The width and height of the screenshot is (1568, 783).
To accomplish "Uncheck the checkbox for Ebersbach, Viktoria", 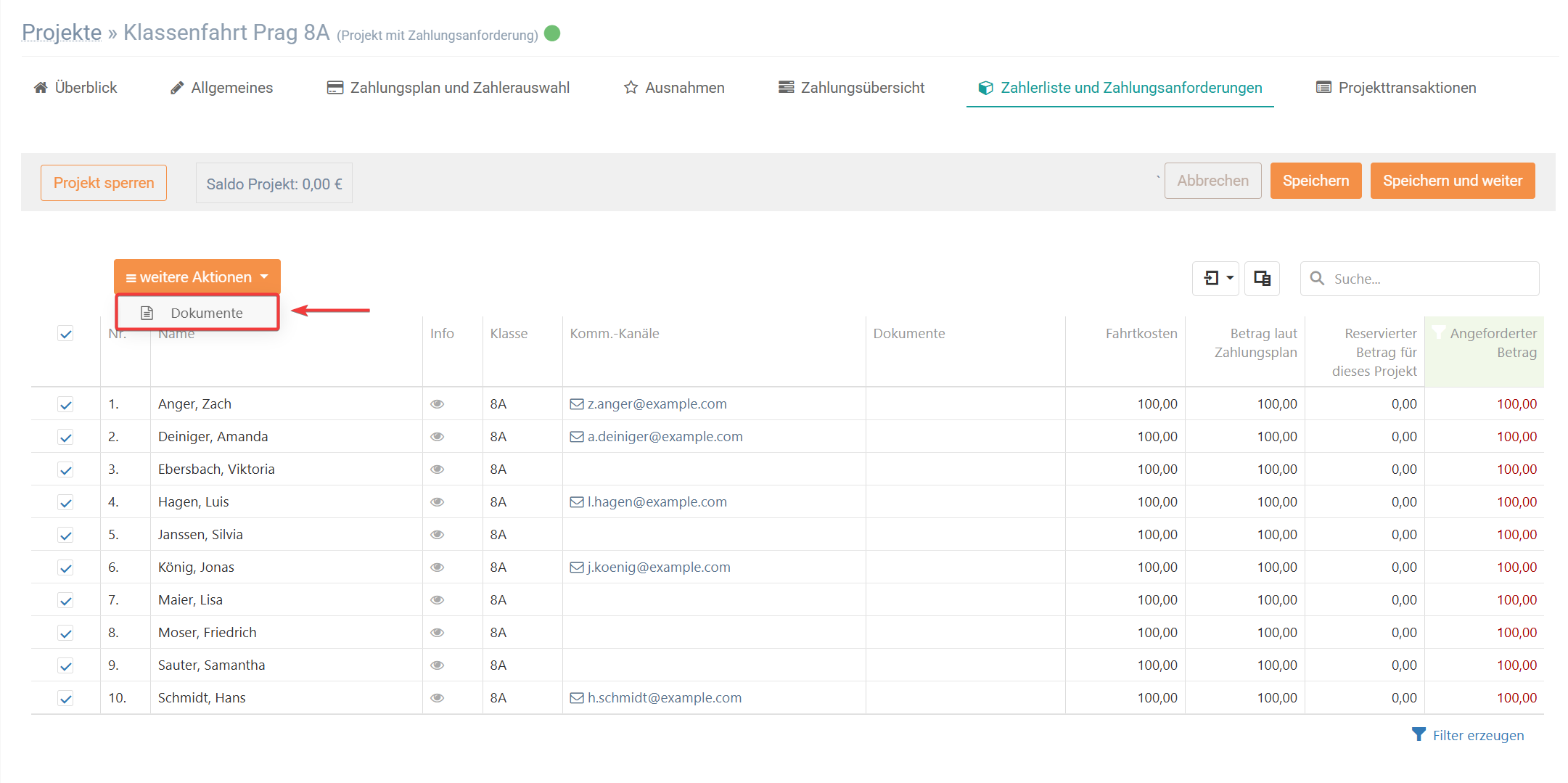I will pos(66,470).
